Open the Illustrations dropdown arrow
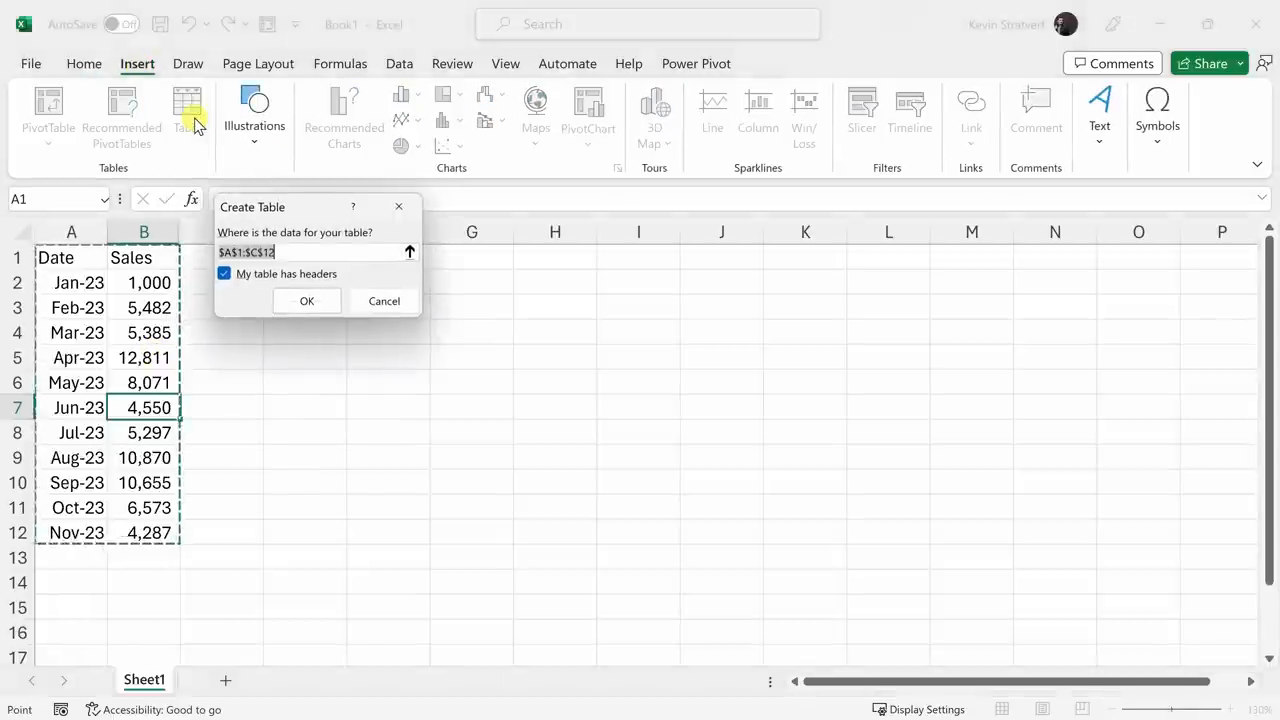1280x720 pixels. pos(254,142)
